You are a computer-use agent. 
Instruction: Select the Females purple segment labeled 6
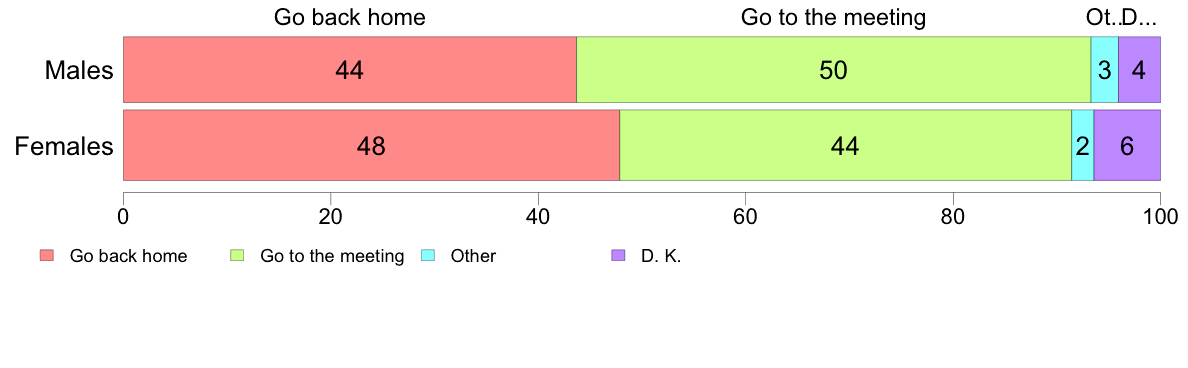1127,145
